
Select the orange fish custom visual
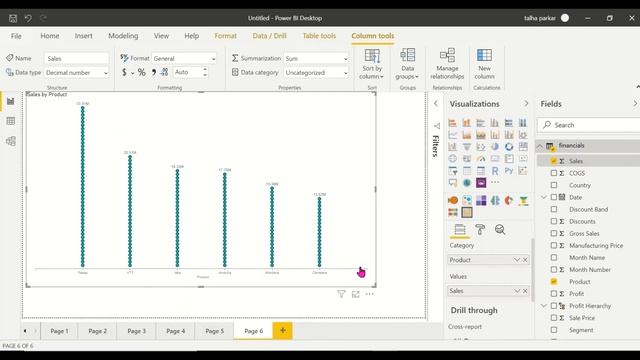453,200
